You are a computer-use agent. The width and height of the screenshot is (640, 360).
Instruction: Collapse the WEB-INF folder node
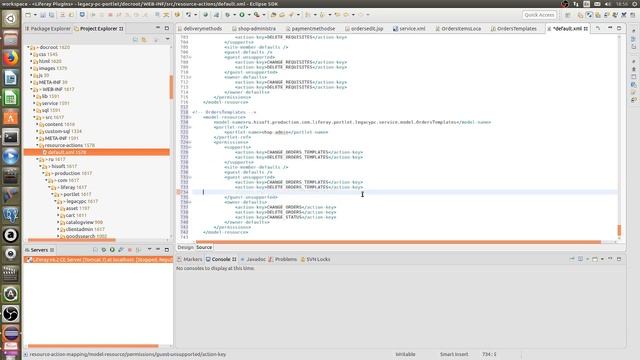click(31, 89)
